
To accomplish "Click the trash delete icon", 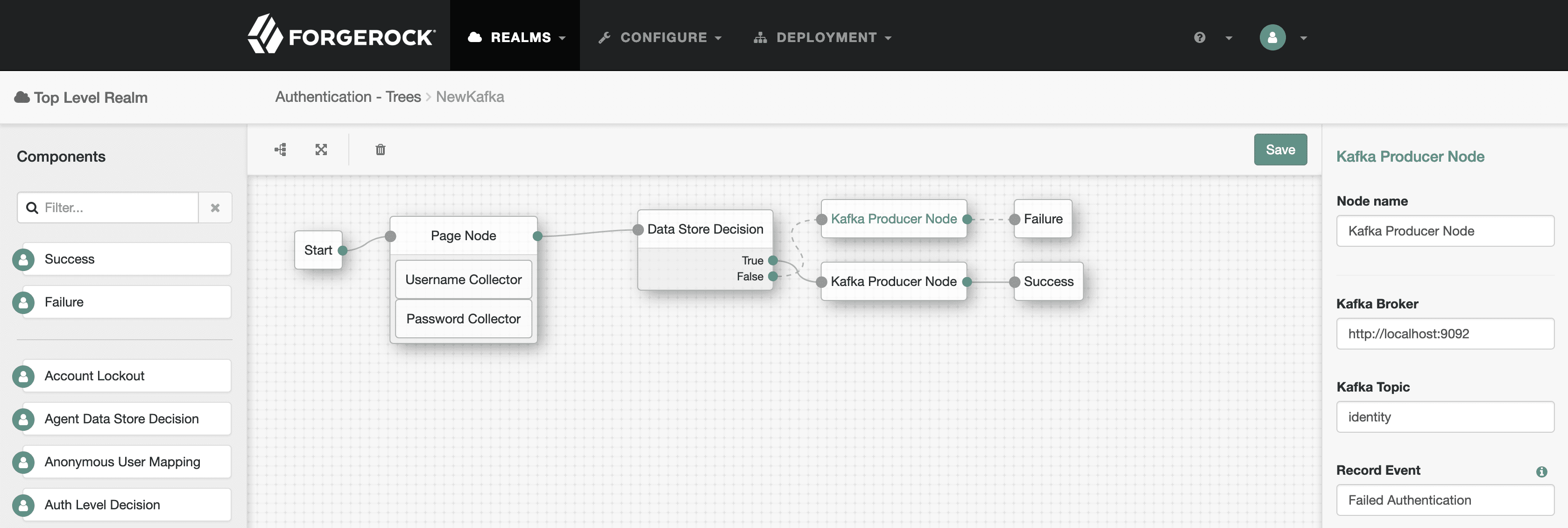I will (x=381, y=150).
